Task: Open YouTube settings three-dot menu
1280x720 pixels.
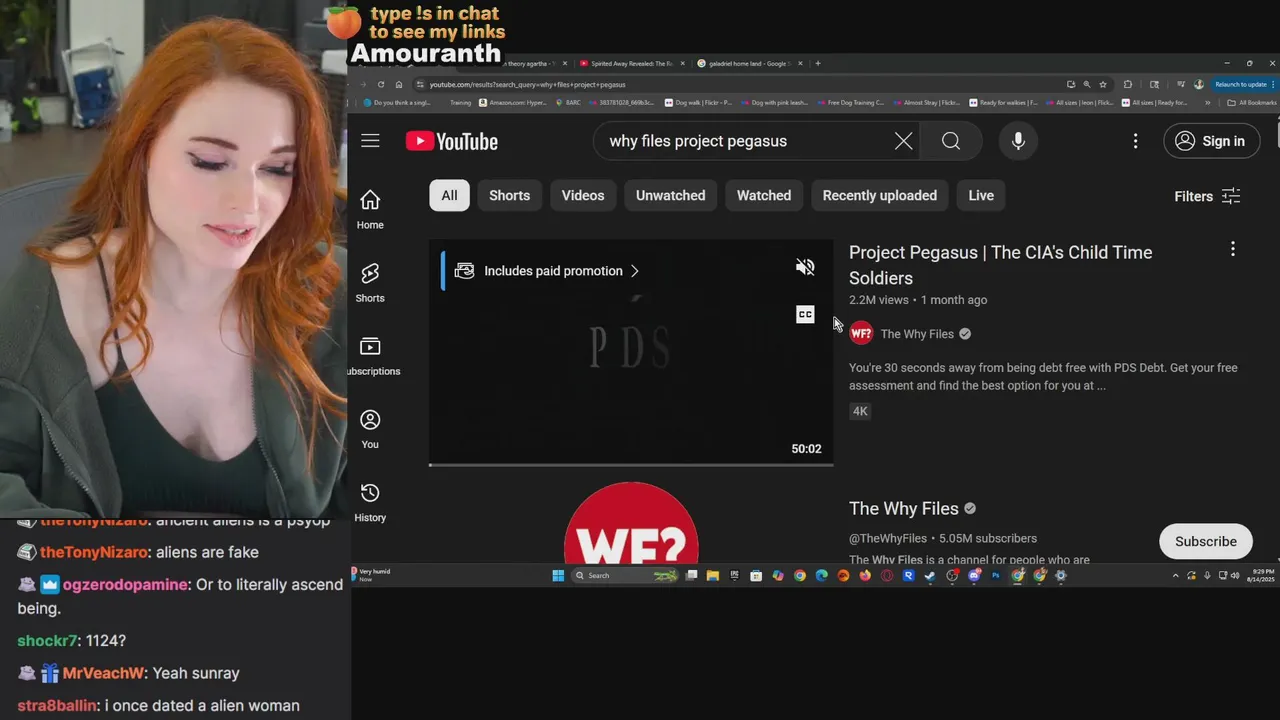Action: click(x=1135, y=141)
